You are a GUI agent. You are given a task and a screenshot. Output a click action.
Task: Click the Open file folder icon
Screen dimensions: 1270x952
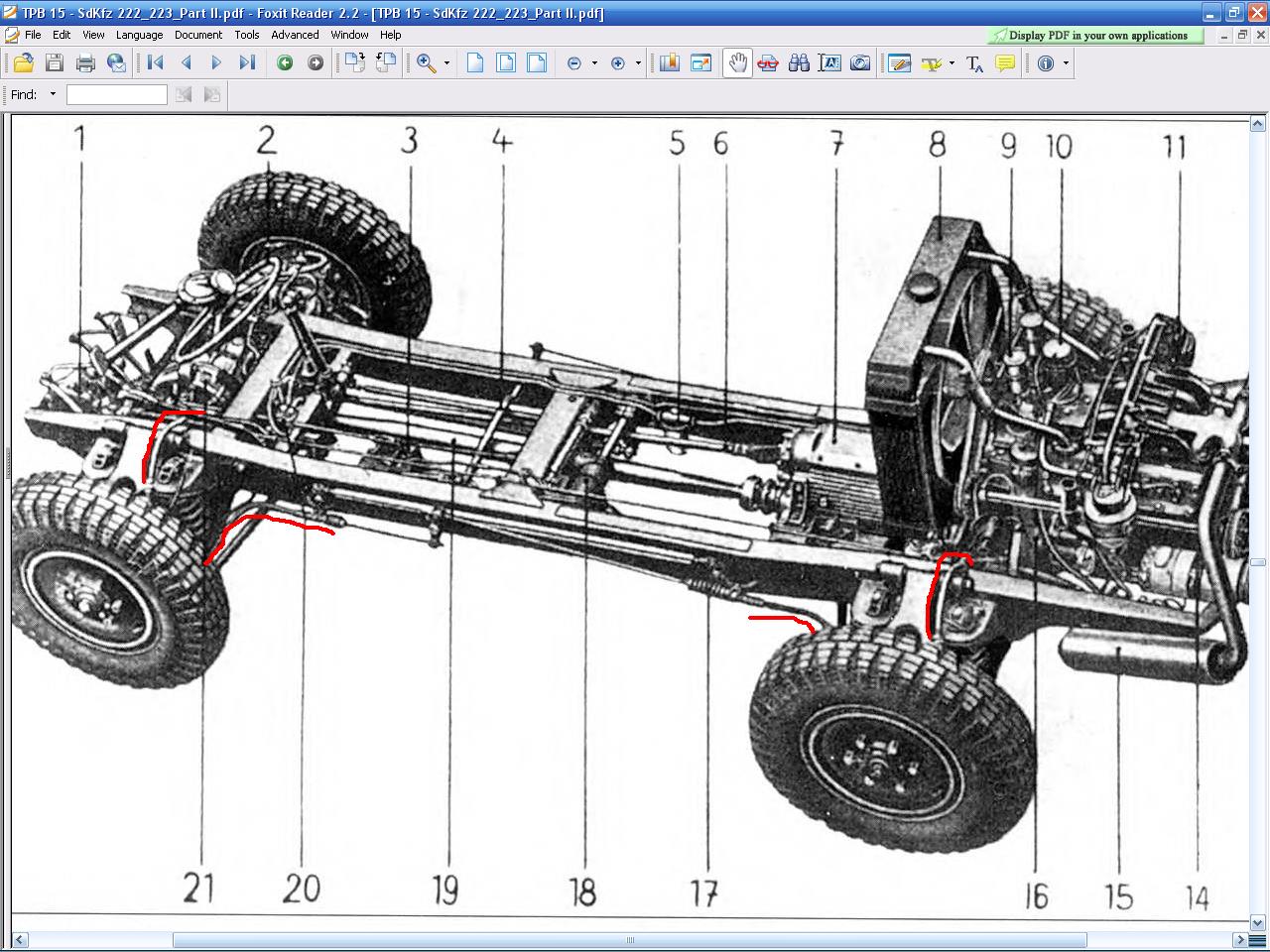24,63
